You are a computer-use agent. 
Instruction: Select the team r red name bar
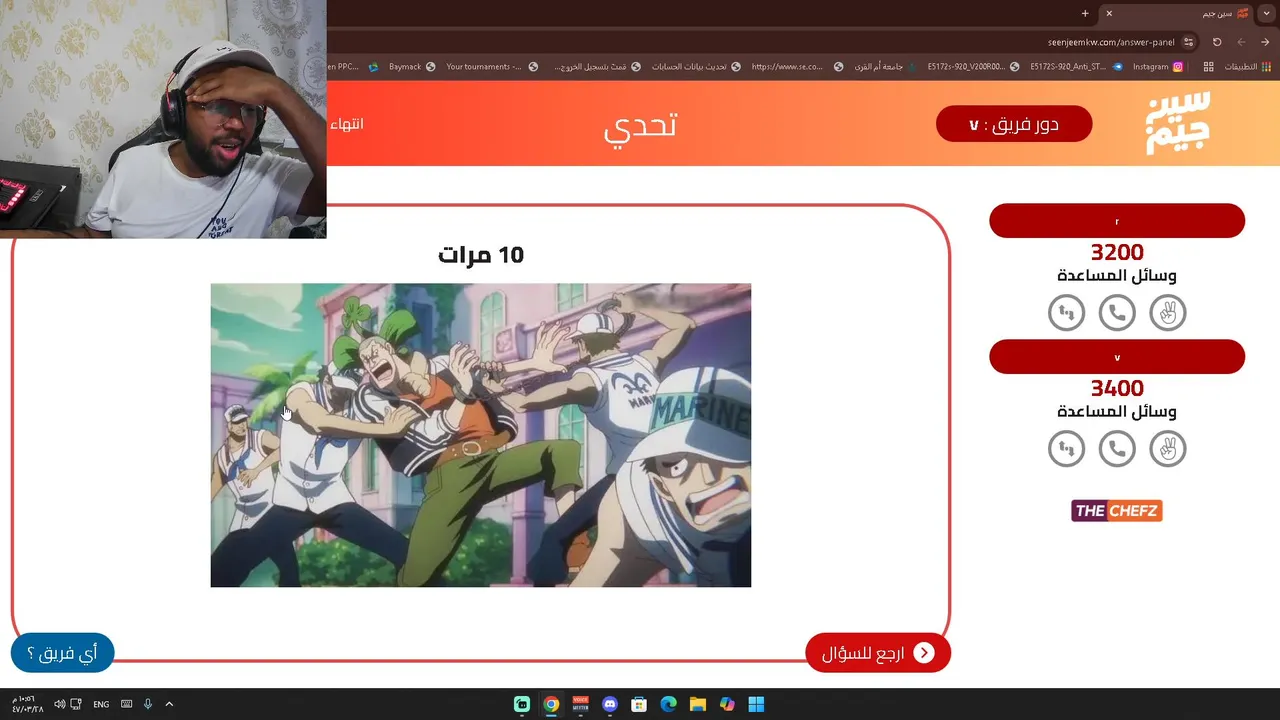[x=1117, y=221]
